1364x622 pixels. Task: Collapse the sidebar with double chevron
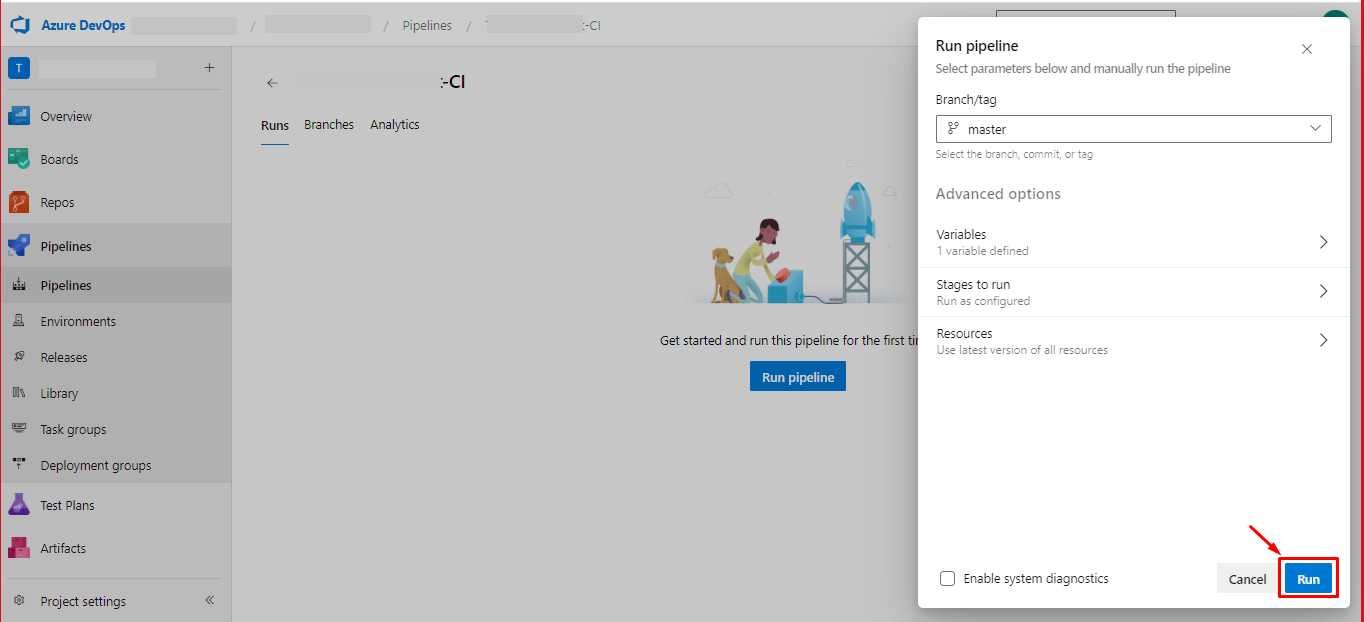point(210,601)
